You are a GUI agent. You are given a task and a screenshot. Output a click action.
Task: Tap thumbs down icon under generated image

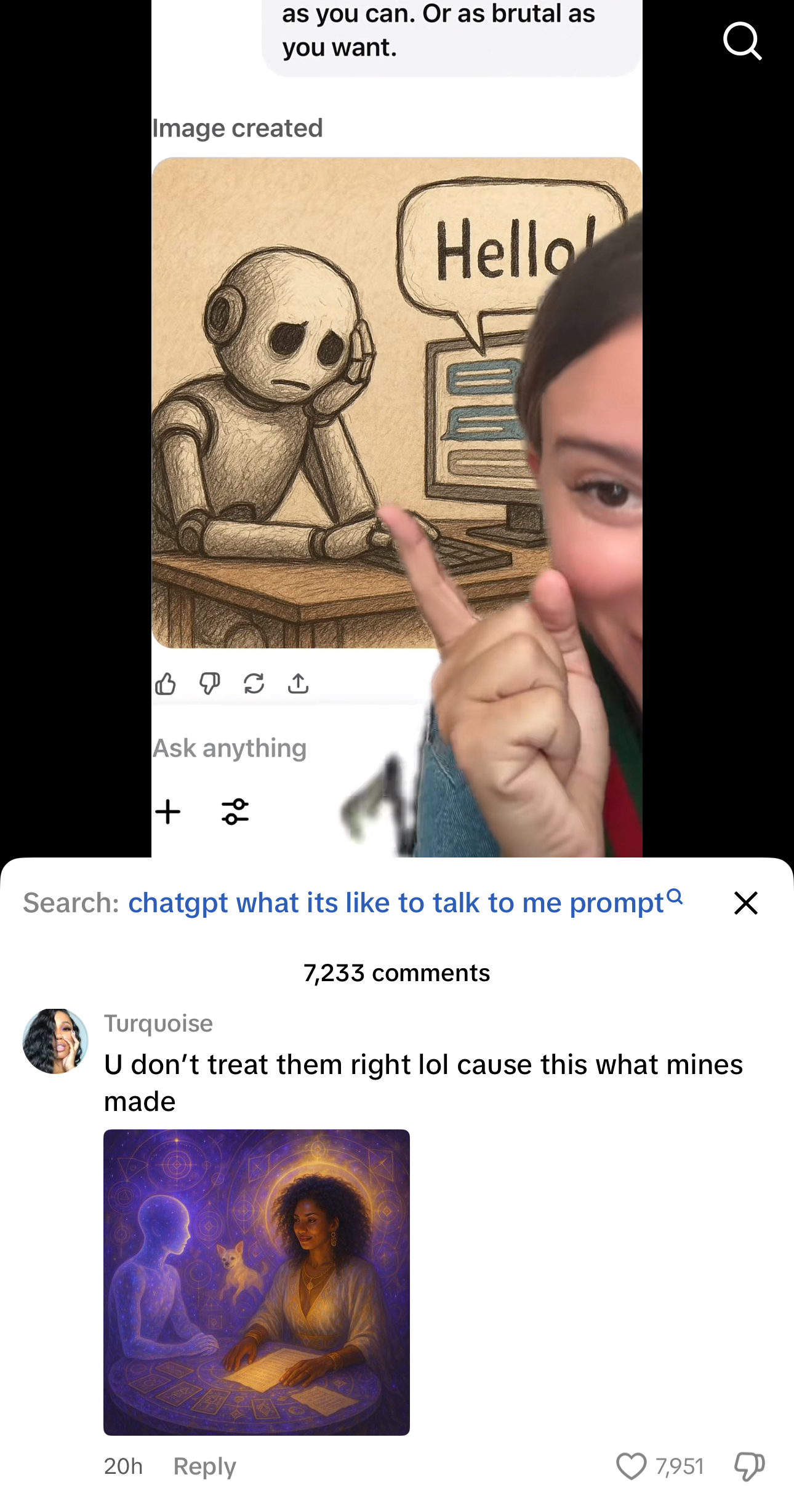pyautogui.click(x=210, y=683)
